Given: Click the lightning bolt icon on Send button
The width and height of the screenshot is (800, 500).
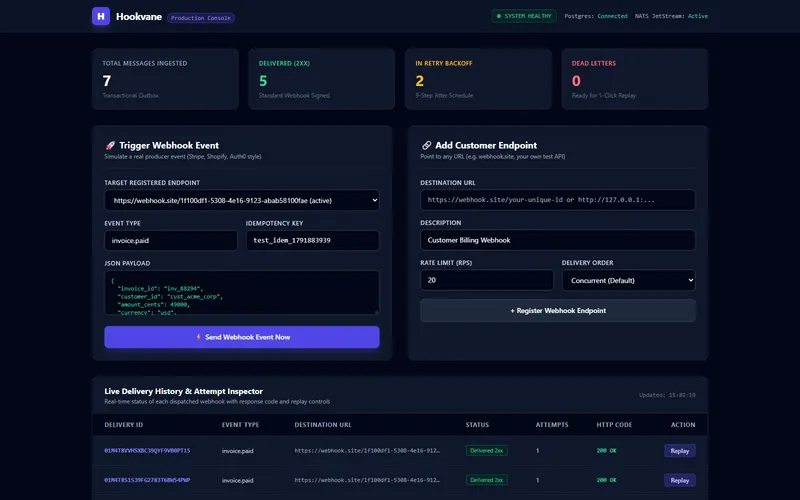Looking at the screenshot, I should point(198,337).
